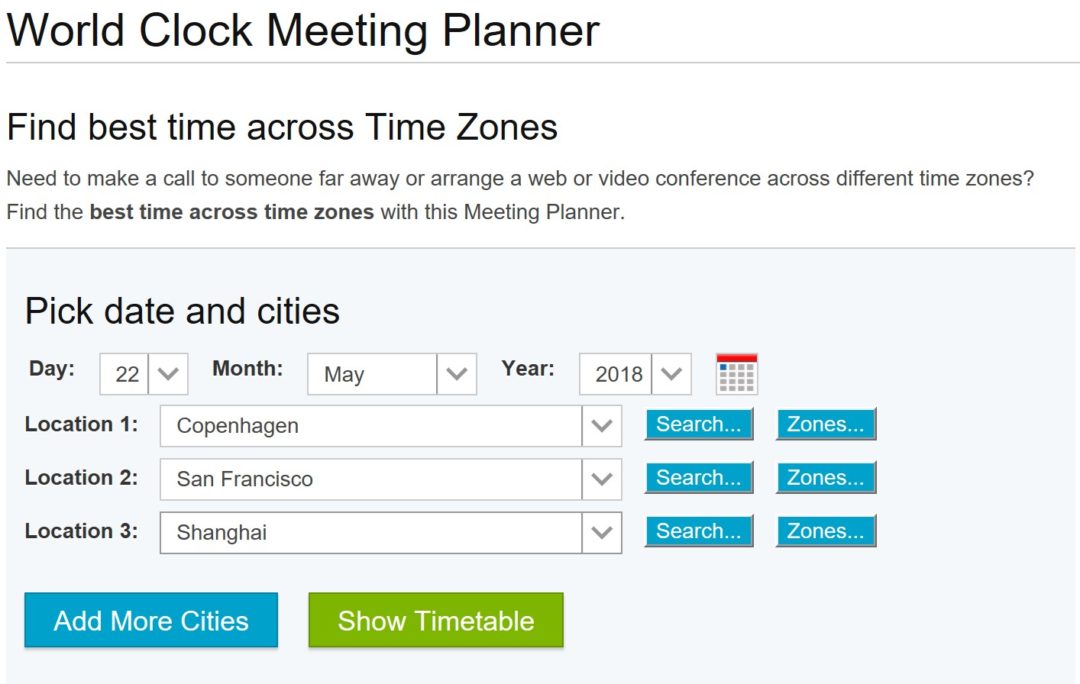
Task: Select the Shanghai location field
Action: (370, 532)
